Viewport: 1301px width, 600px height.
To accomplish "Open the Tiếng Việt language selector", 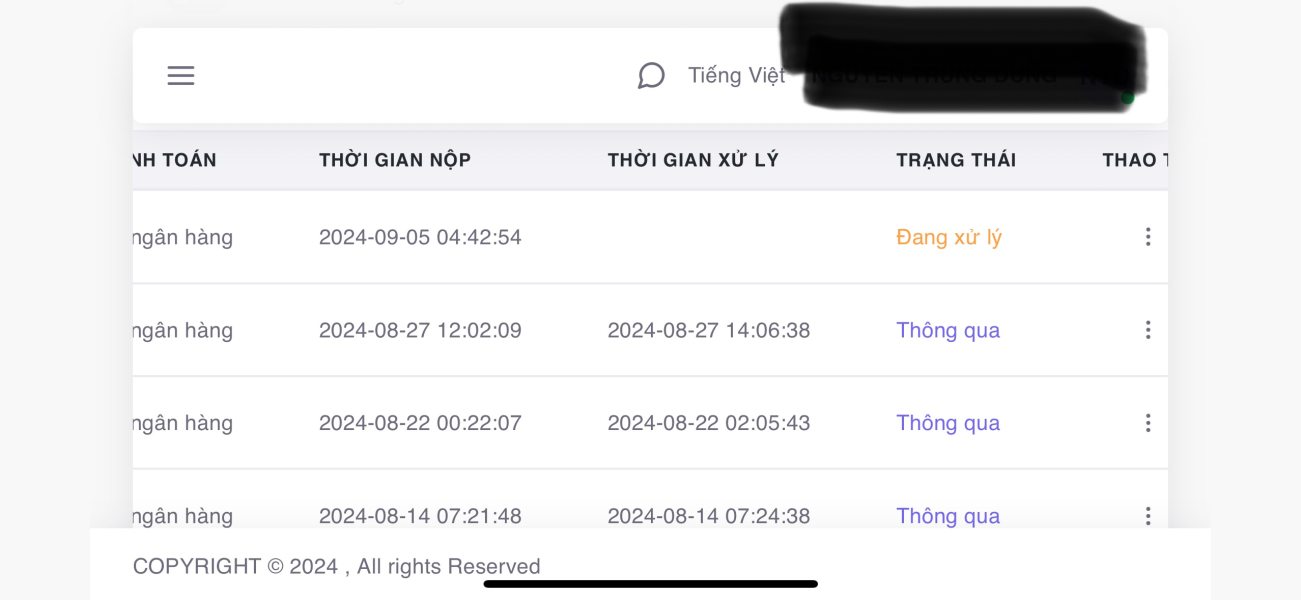I will 736,76.
